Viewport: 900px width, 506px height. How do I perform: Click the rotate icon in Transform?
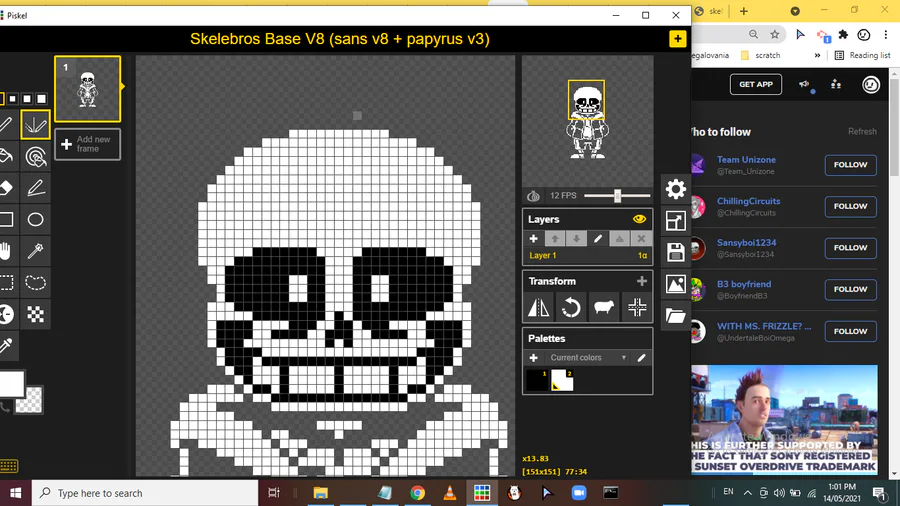coord(571,308)
